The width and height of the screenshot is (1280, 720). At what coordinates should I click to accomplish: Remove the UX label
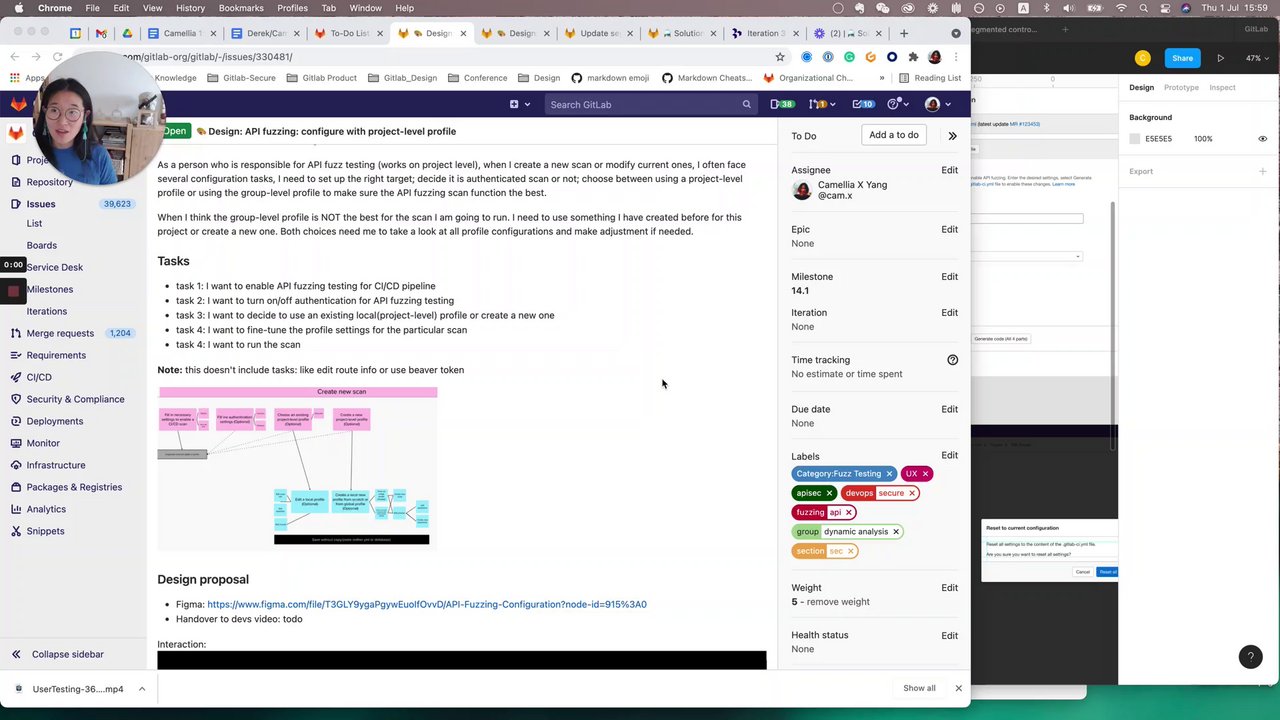click(x=925, y=474)
